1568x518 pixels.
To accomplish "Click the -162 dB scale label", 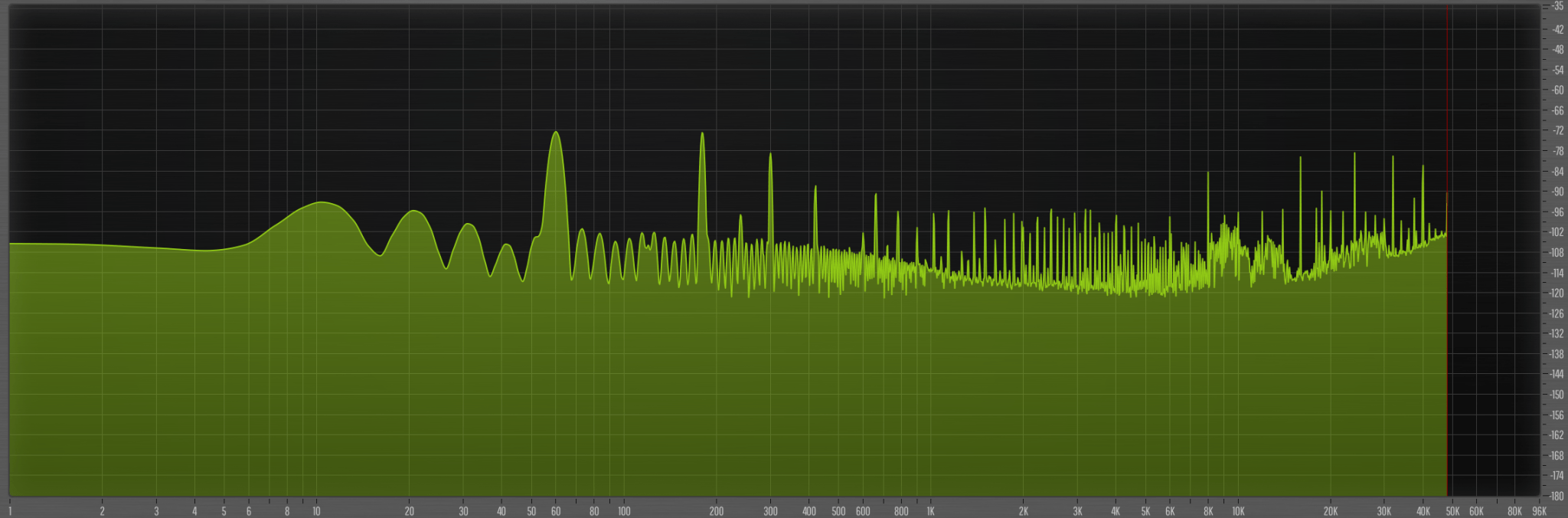I will (1557, 434).
